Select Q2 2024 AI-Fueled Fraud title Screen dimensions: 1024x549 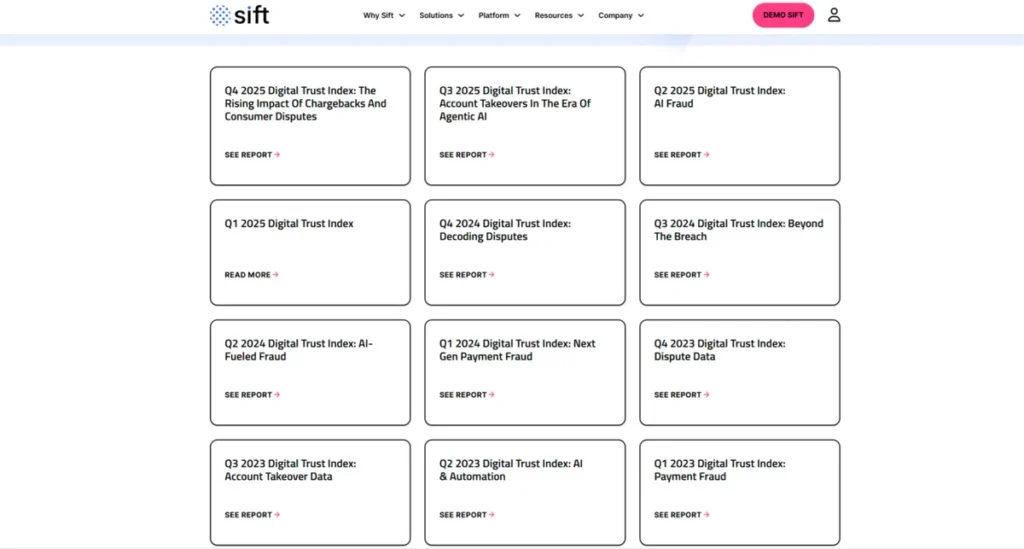tap(298, 350)
